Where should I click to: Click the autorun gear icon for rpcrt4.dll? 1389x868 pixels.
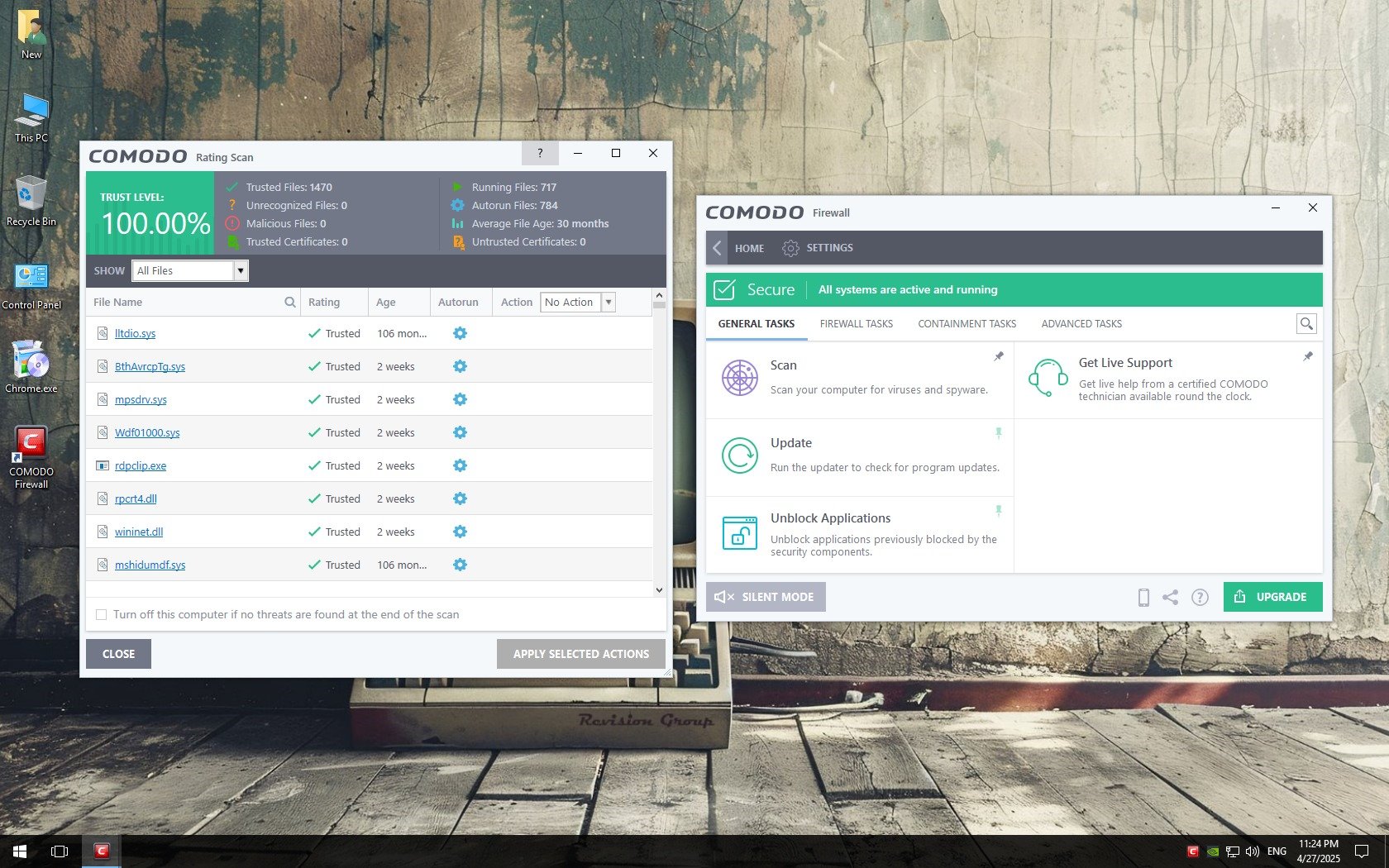point(460,498)
